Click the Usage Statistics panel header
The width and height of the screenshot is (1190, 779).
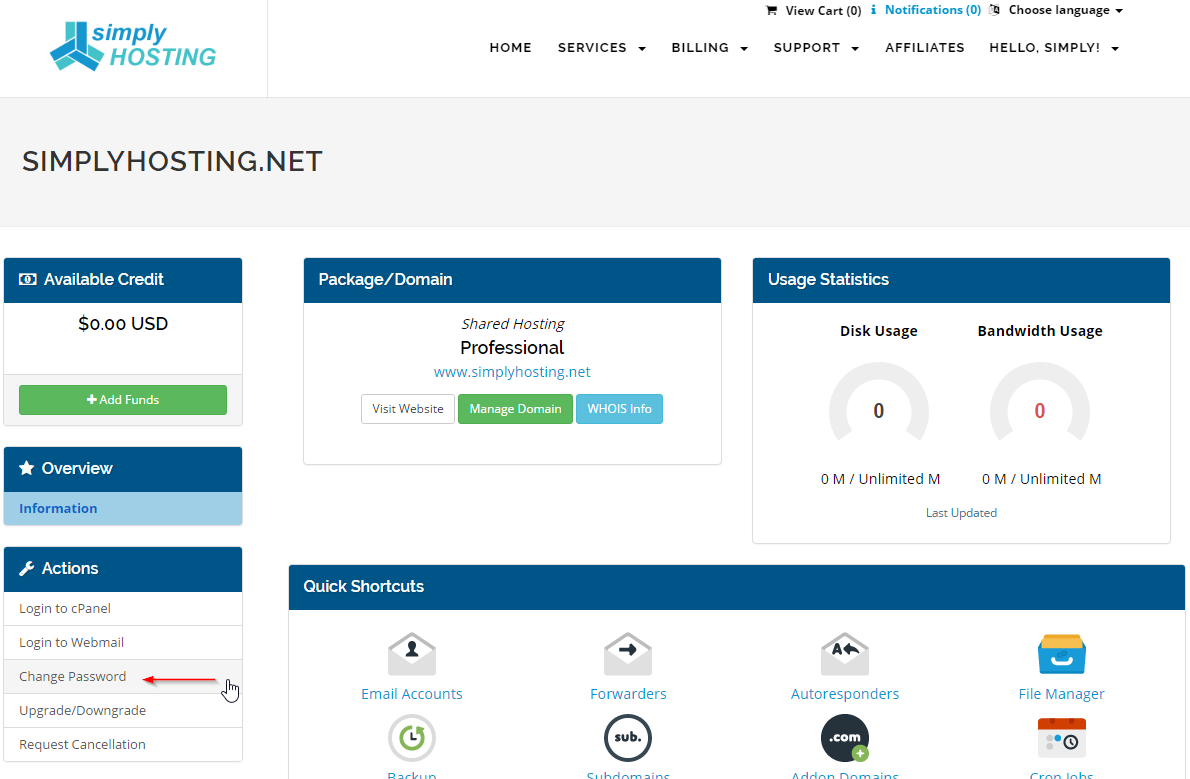tap(962, 280)
